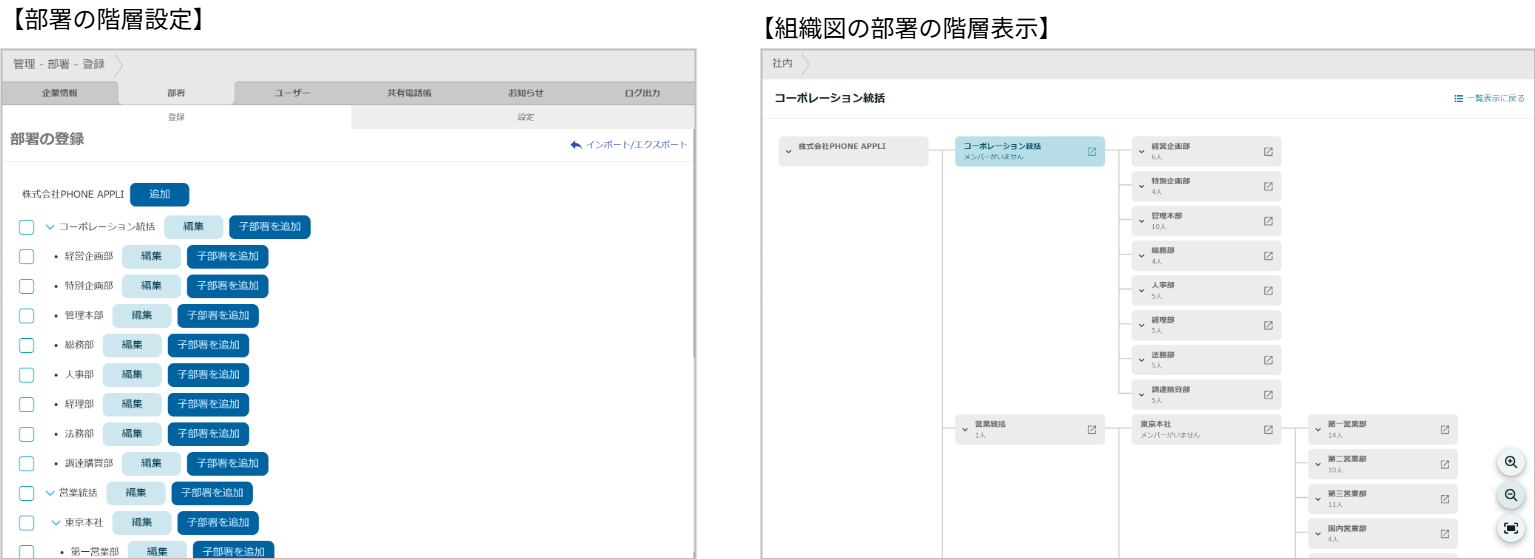
Task: Check the コーポレーション統括 checkbox
Action: coord(27,227)
